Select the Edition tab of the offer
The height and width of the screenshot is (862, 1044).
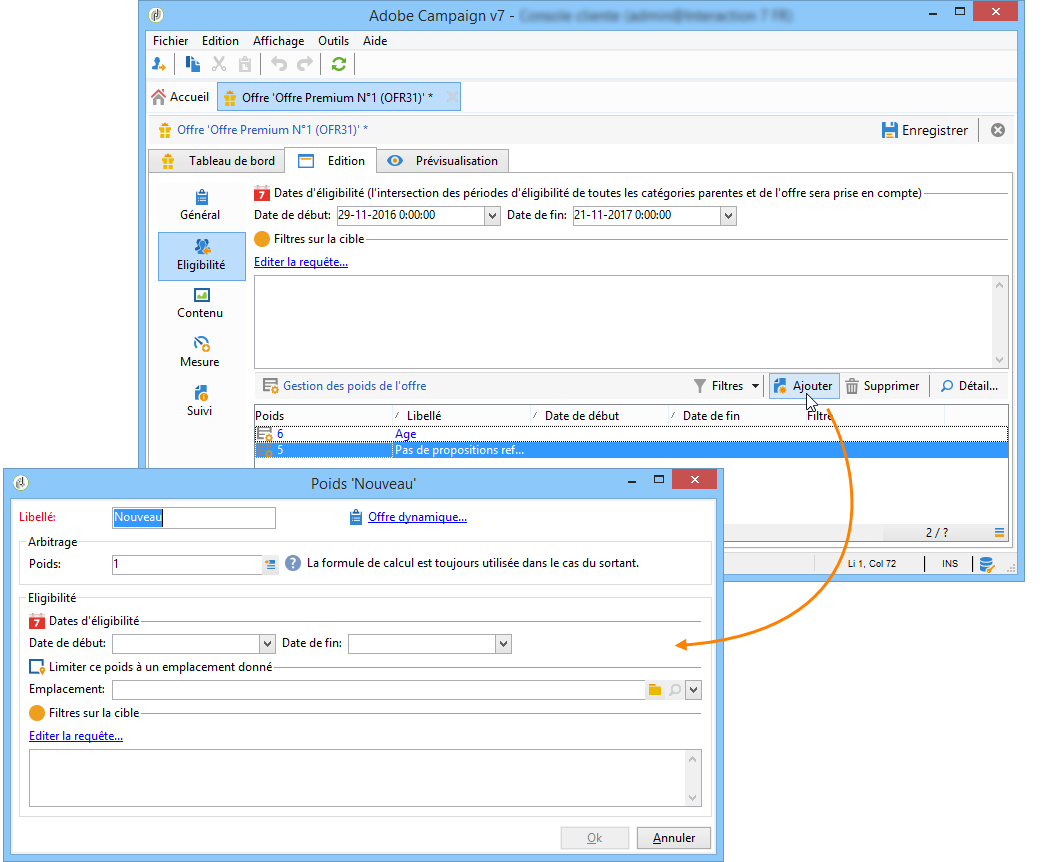[x=332, y=160]
